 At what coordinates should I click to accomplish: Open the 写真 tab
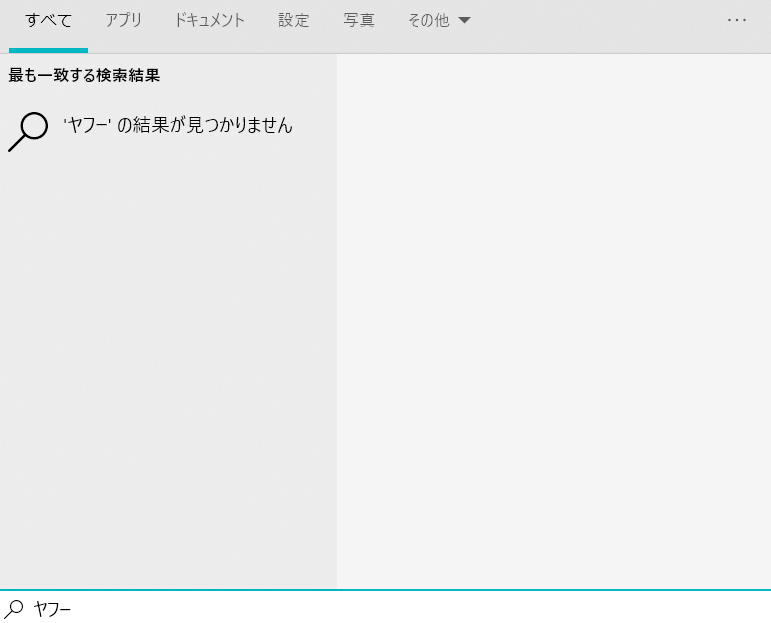click(x=359, y=21)
